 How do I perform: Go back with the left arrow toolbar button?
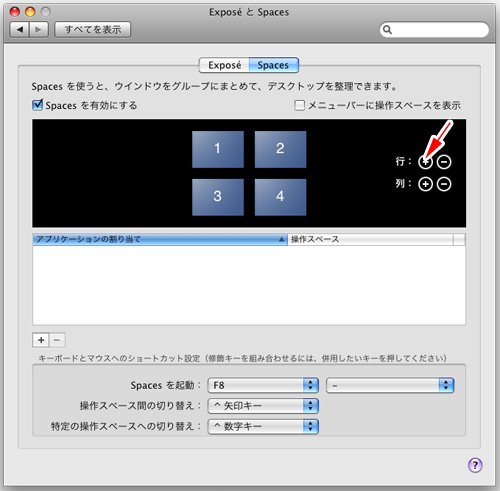coord(20,30)
